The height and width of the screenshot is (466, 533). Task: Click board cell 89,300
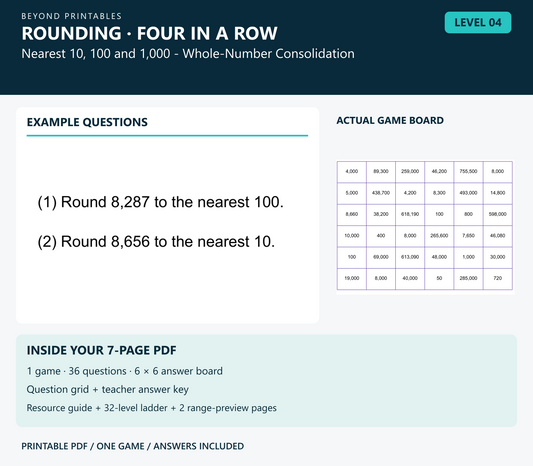coord(381,172)
